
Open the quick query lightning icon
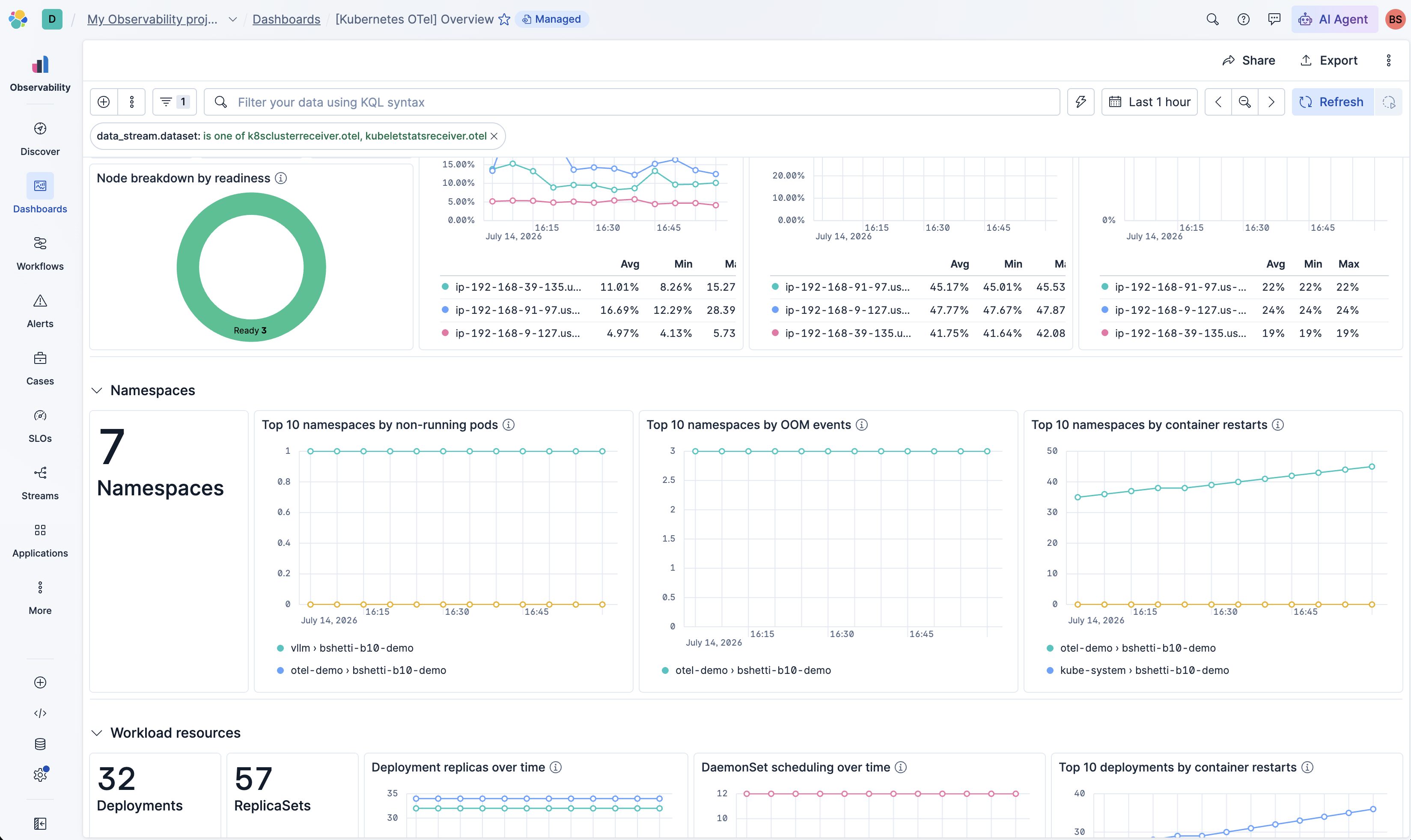pos(1081,102)
